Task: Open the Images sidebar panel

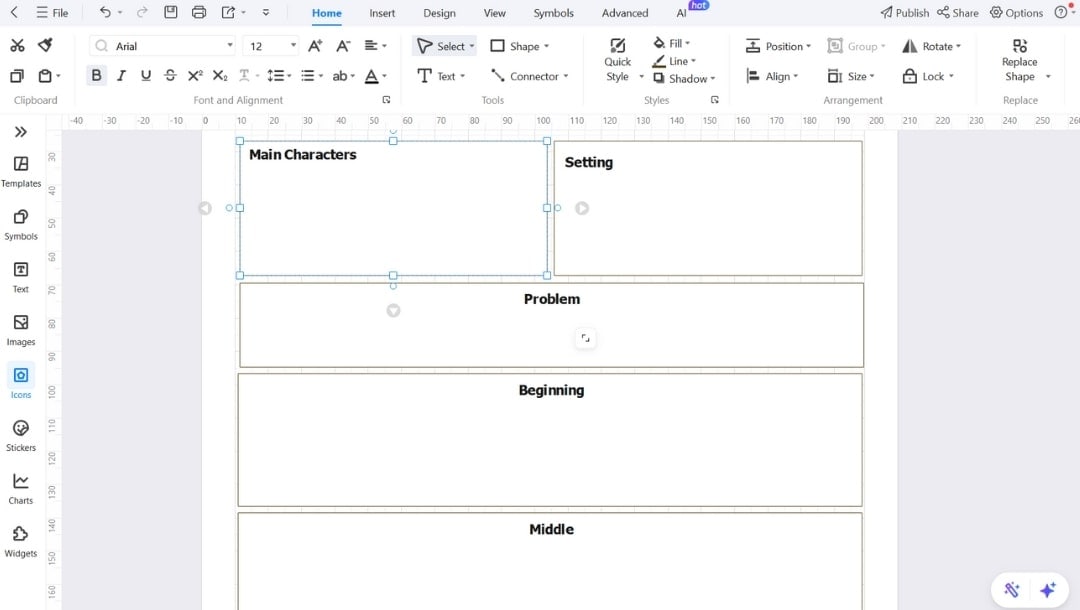Action: point(21,330)
